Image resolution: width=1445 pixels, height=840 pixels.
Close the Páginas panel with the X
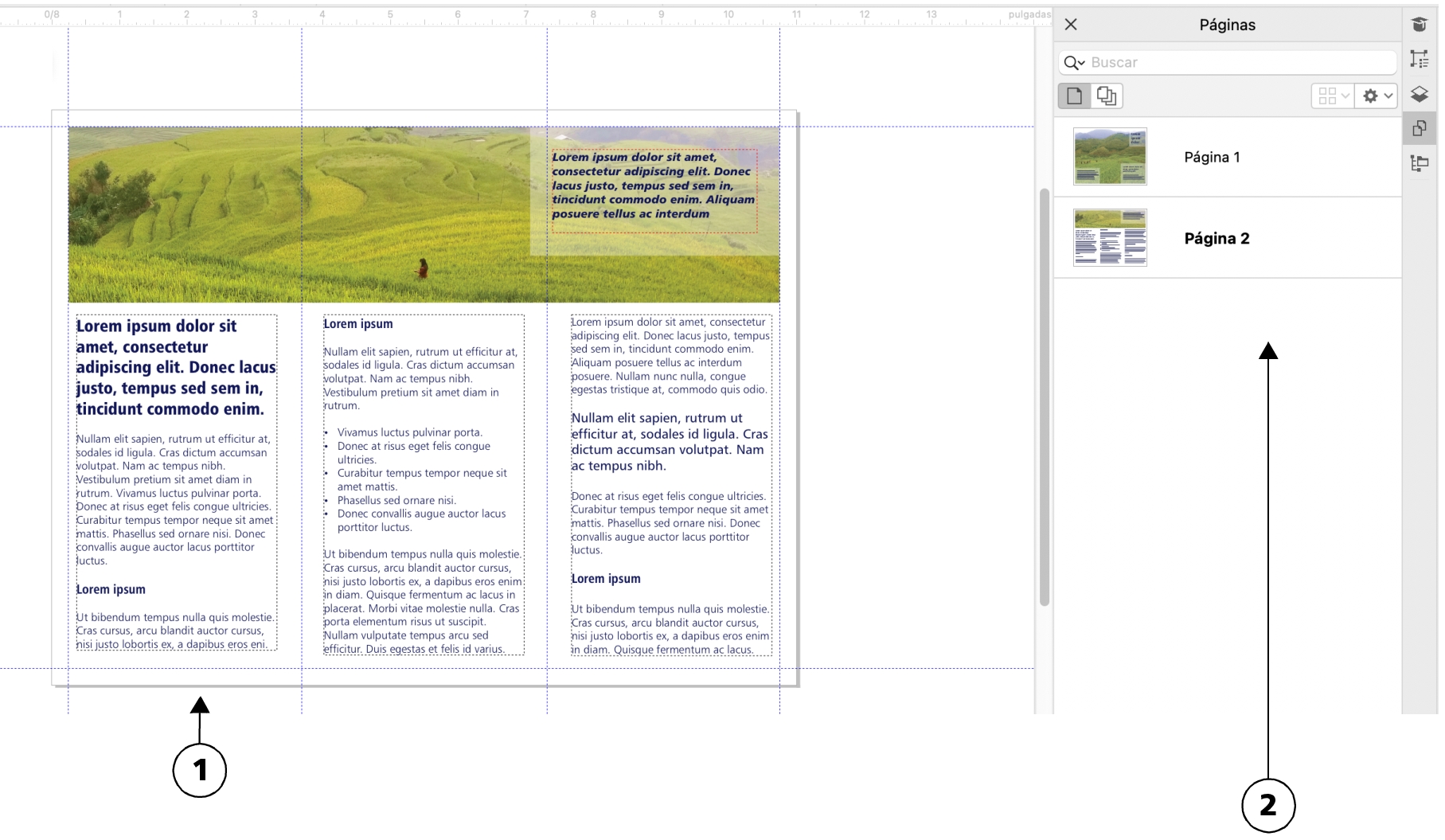(x=1071, y=25)
